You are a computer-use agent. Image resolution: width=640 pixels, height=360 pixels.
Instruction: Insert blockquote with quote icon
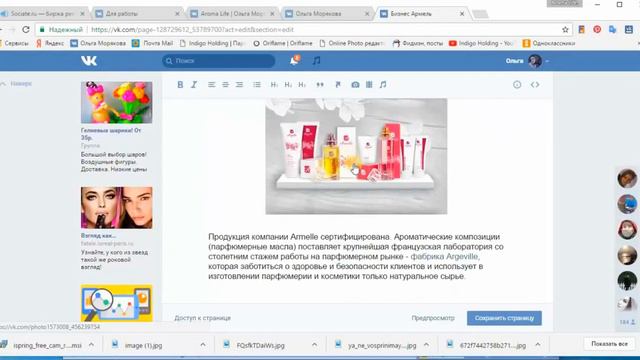(x=320, y=84)
